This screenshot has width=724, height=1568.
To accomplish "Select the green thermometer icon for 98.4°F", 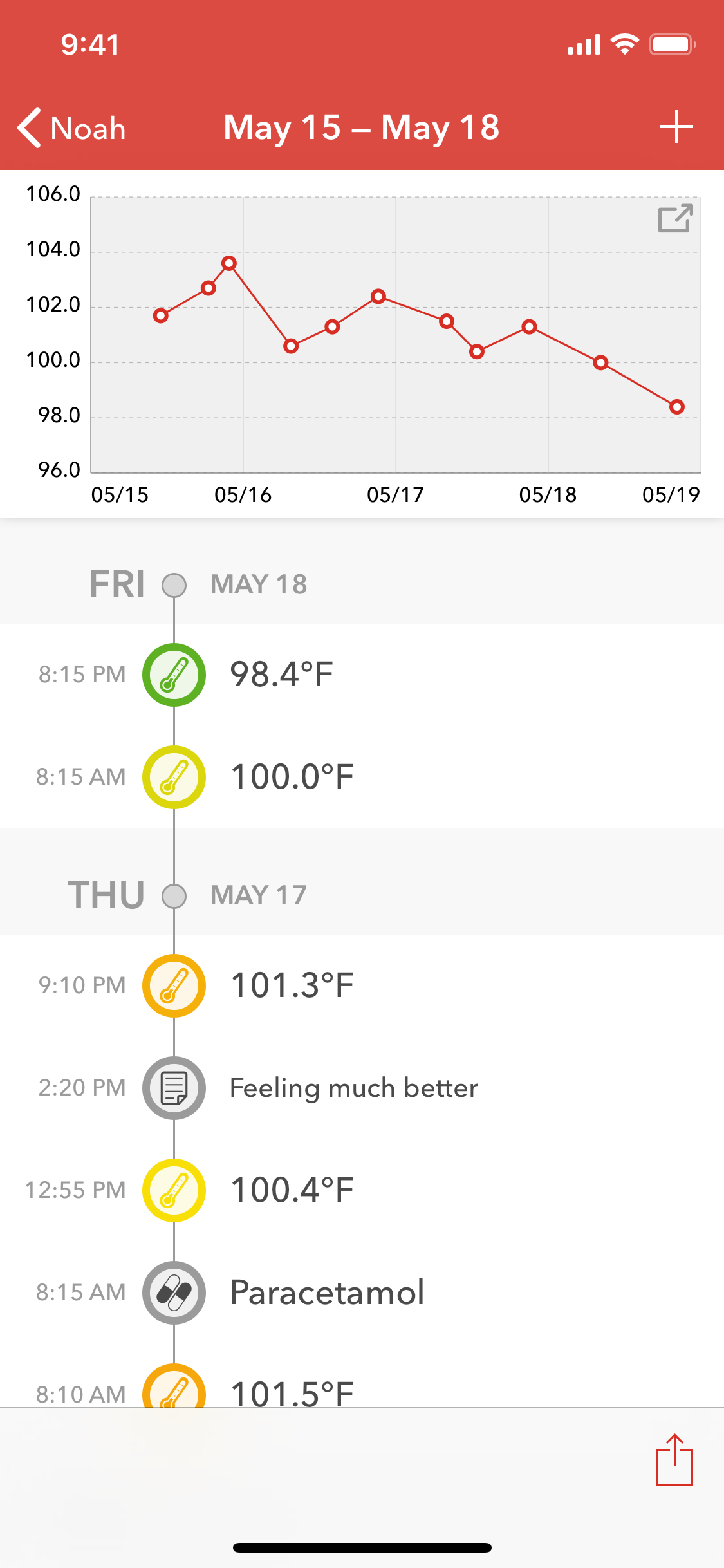I will click(x=174, y=675).
